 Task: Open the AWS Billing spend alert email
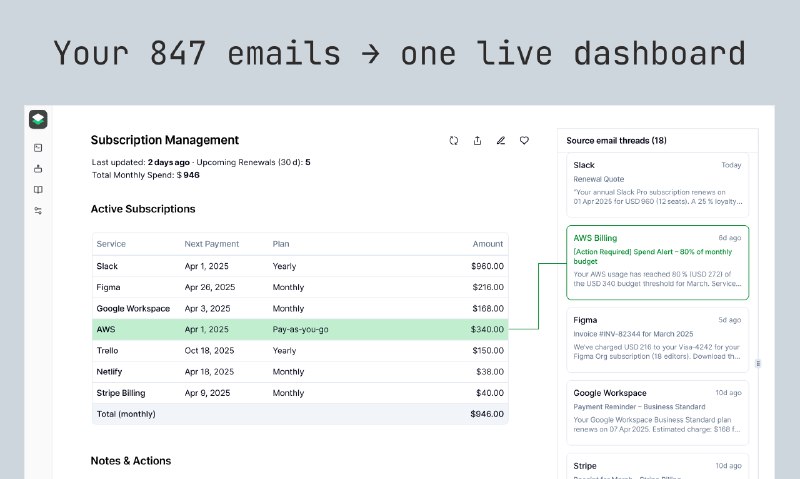click(657, 261)
